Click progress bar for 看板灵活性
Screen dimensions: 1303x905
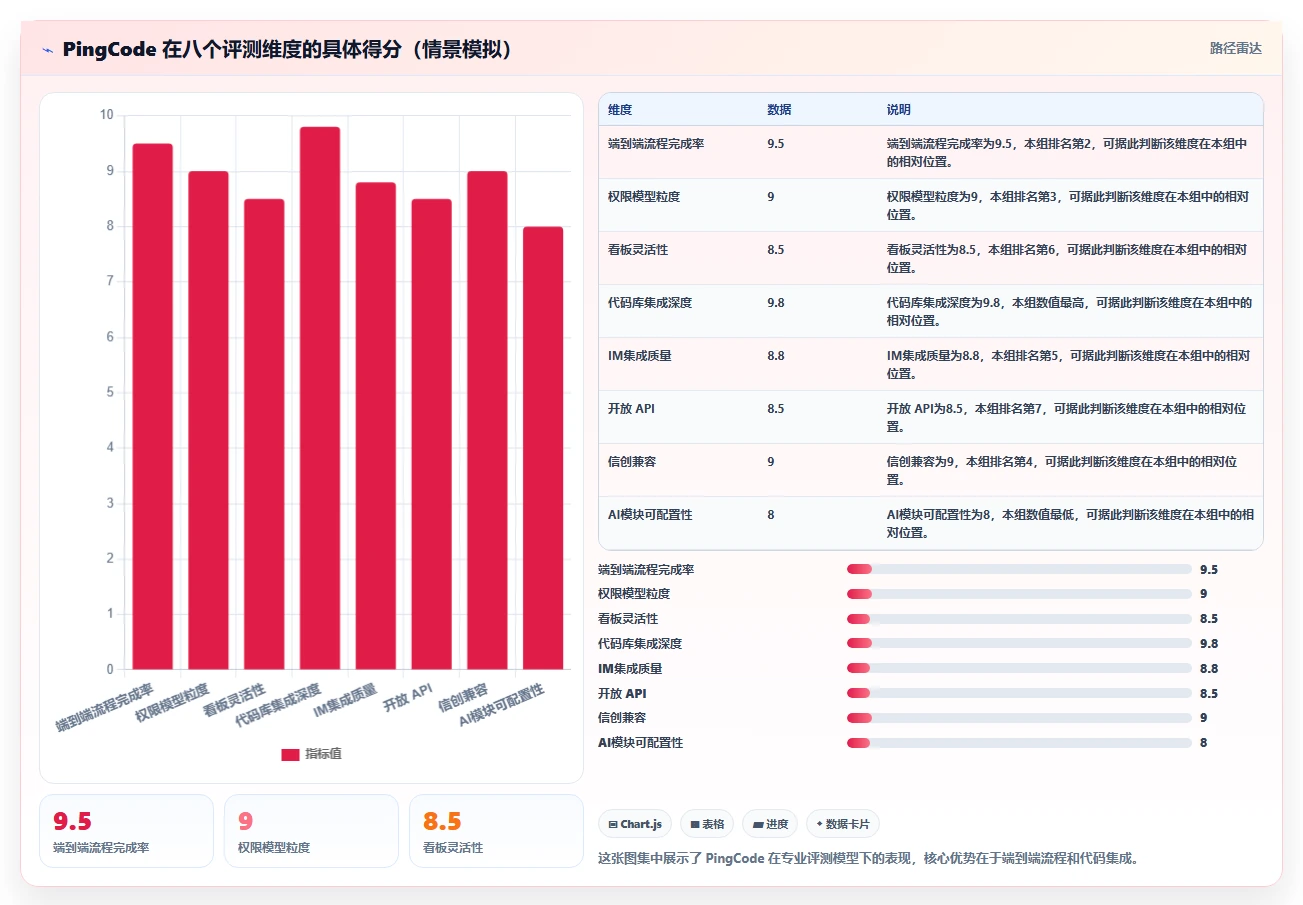(1019, 619)
